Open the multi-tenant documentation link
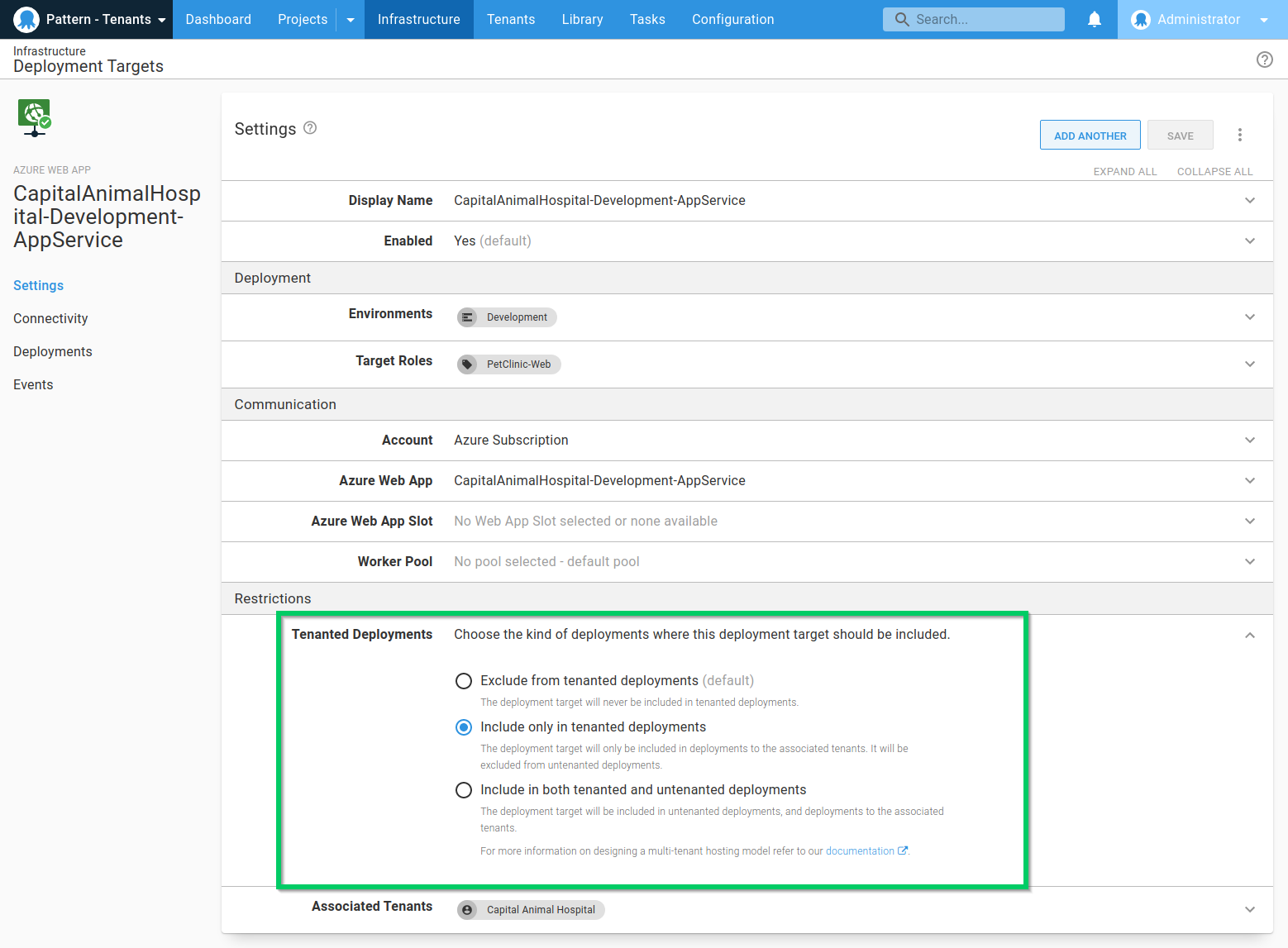The height and width of the screenshot is (948, 1288). (x=860, y=851)
